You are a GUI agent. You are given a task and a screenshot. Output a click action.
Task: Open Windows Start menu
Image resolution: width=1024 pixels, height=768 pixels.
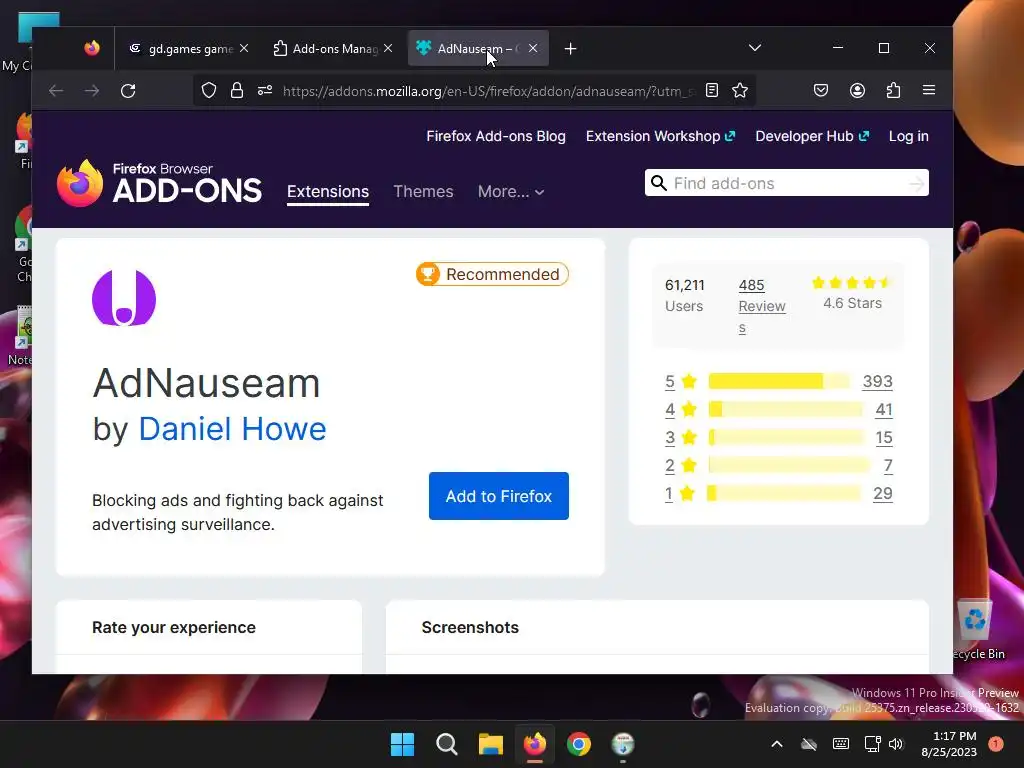[x=402, y=744]
